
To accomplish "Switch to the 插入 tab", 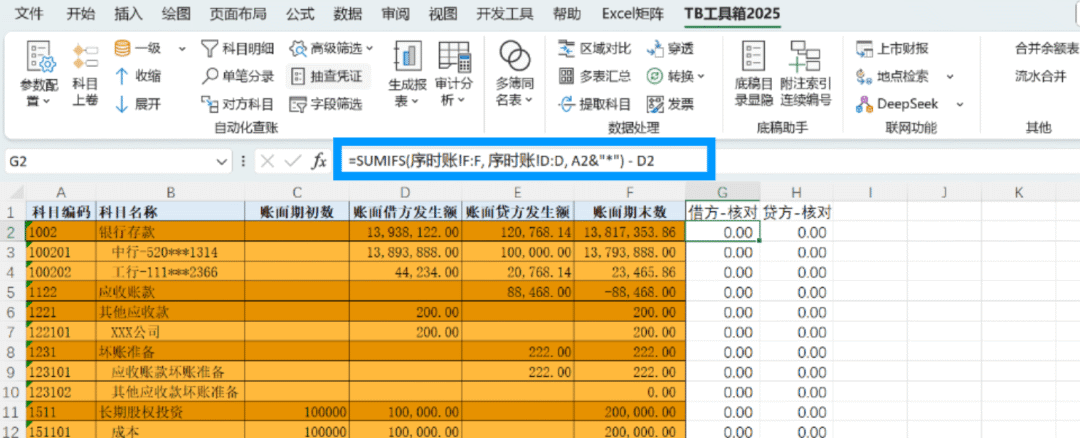I will tap(128, 13).
